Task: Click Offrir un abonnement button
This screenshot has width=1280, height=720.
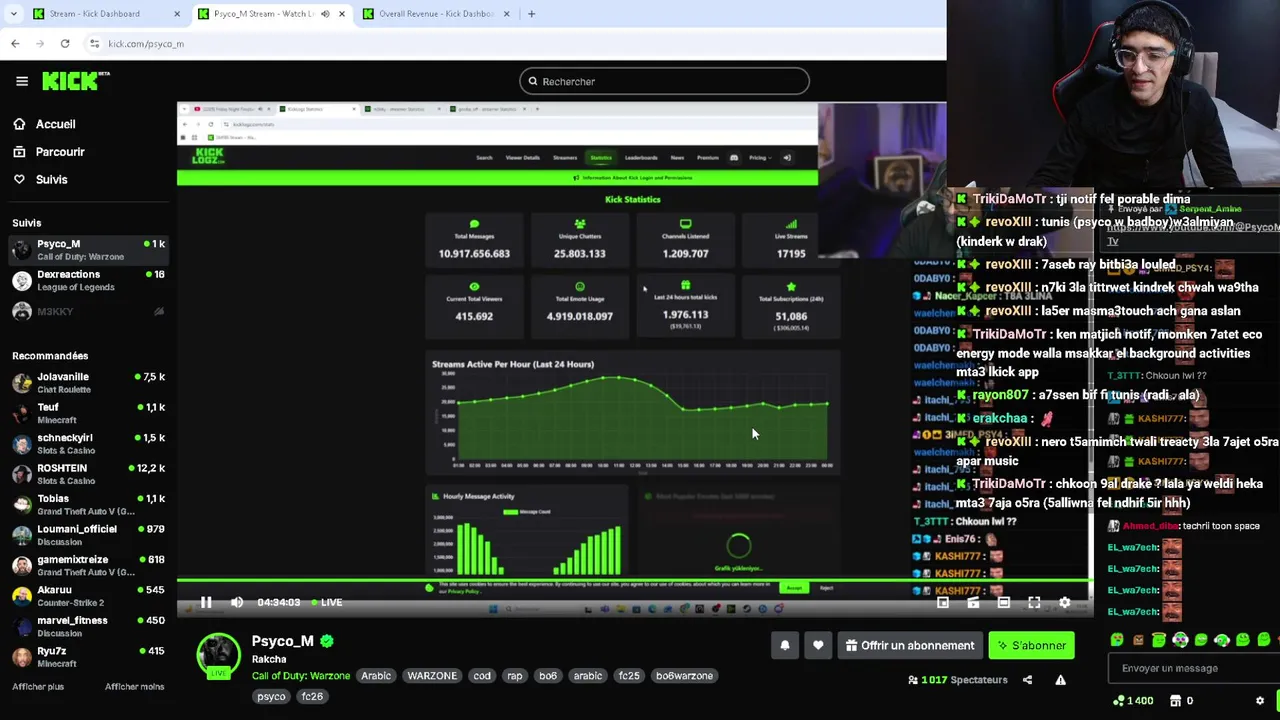Action: tap(910, 646)
